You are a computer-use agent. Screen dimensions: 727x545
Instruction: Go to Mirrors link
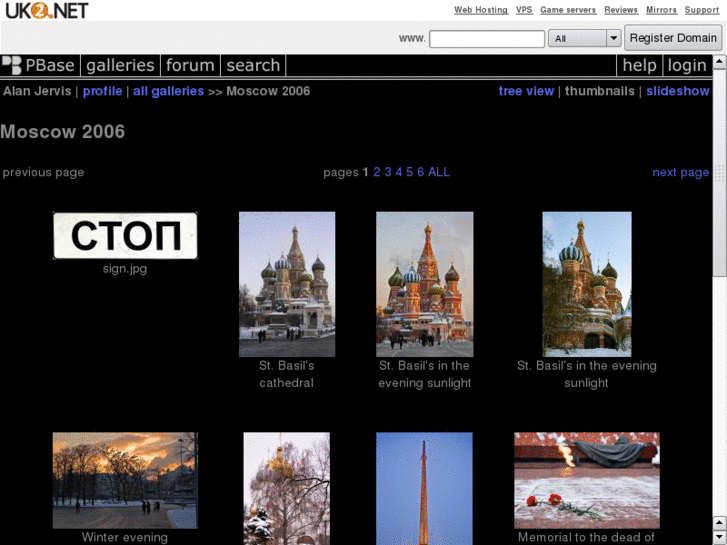click(x=661, y=10)
